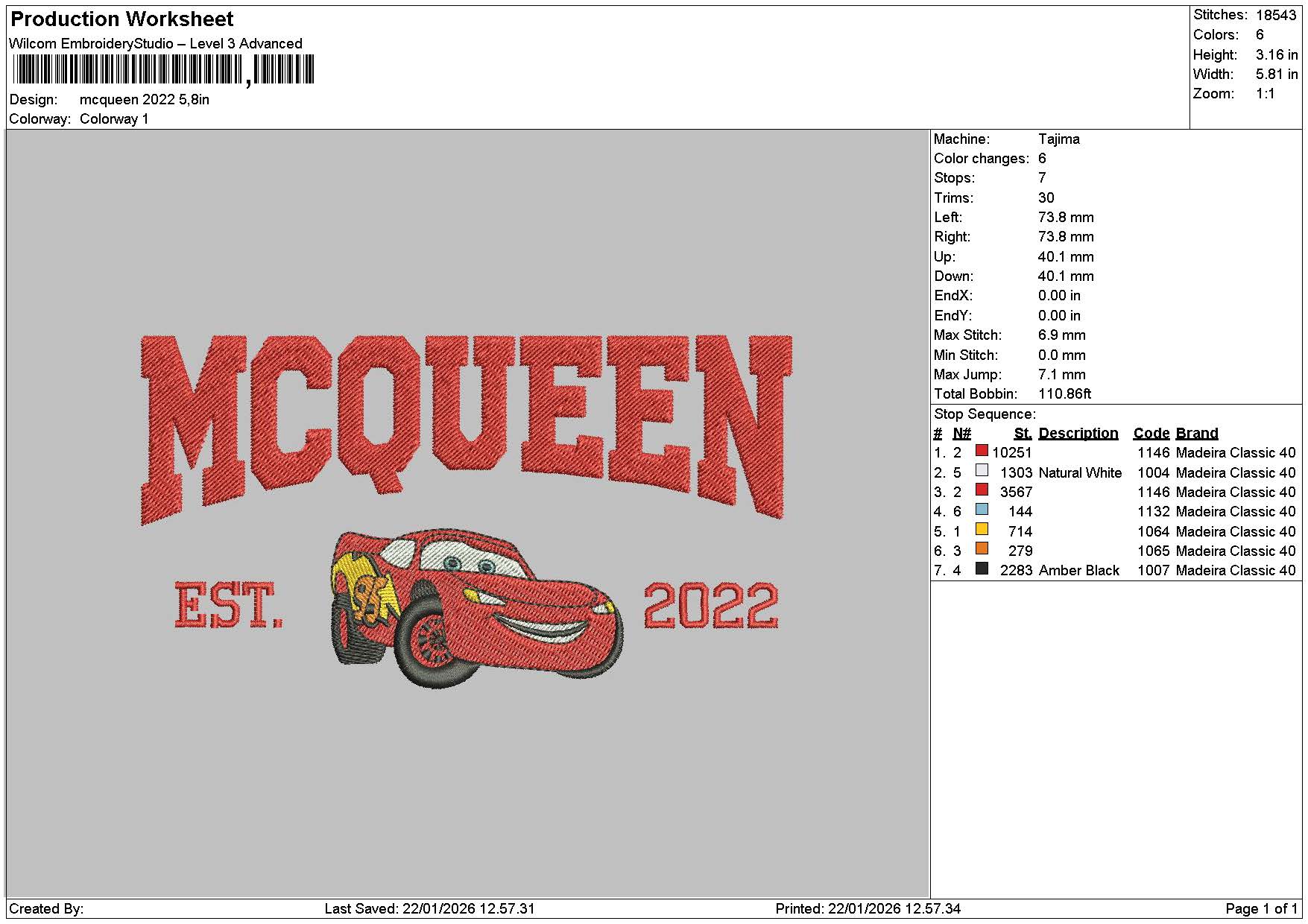This screenshot has width=1308, height=924.
Task: Click the red swatch in stop 3 row
Action: pyautogui.click(x=982, y=490)
